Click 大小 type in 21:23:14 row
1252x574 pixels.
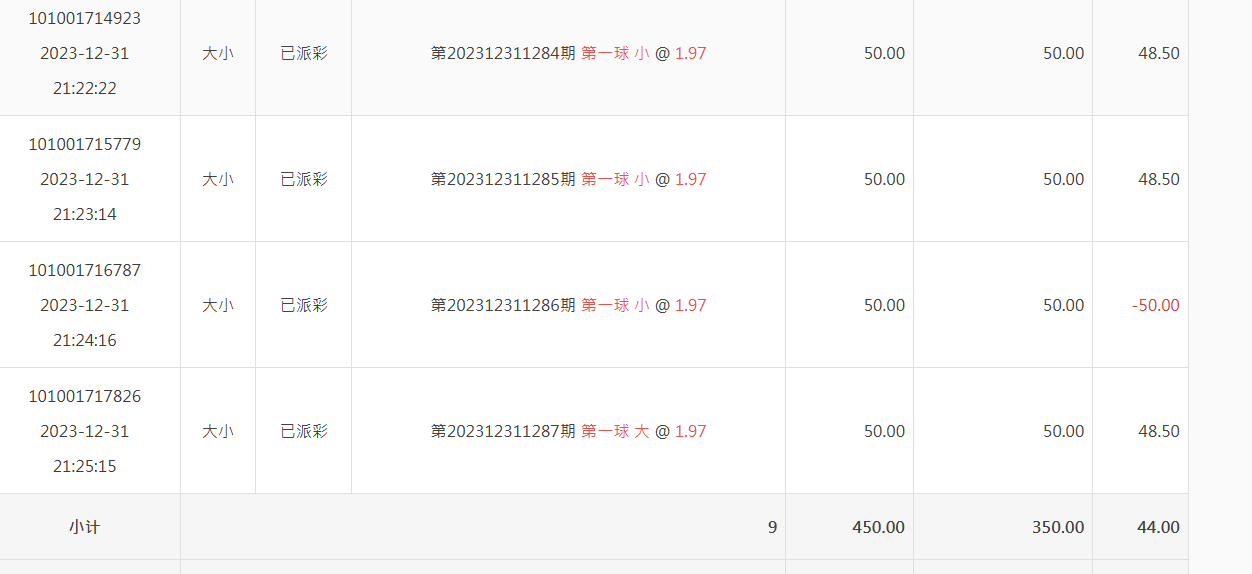[x=218, y=179]
